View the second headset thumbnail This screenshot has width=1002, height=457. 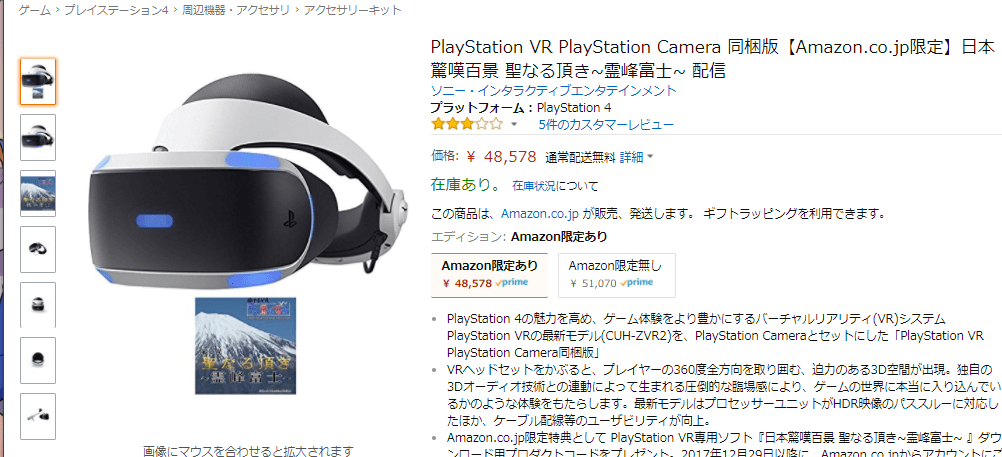pyautogui.click(x=38, y=137)
